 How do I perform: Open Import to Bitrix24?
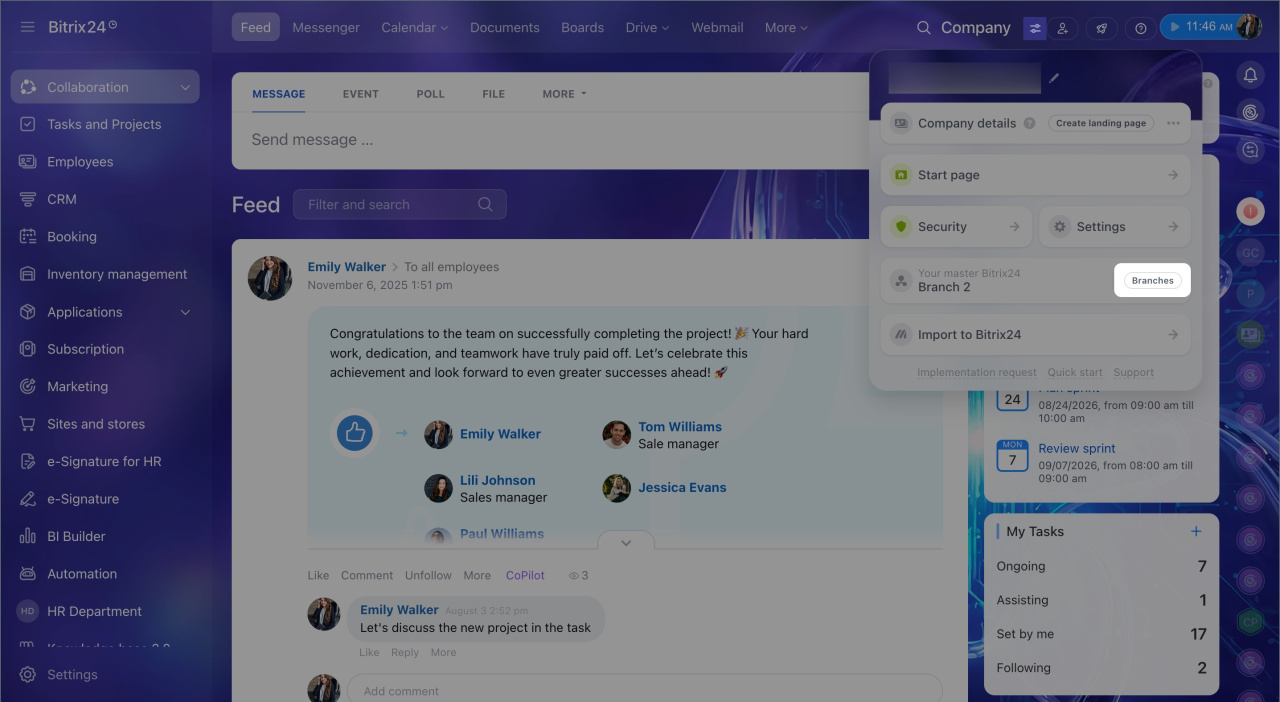point(1035,335)
